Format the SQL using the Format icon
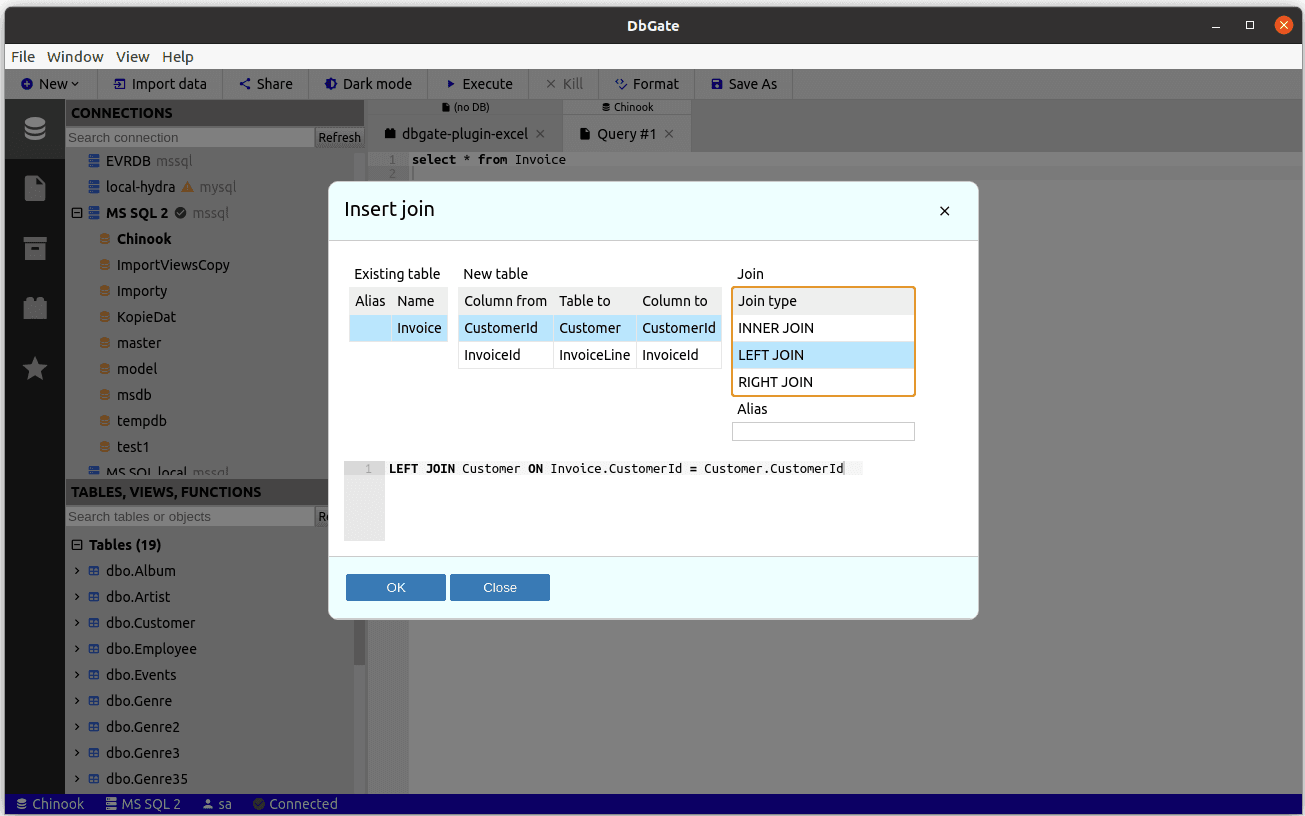 point(645,84)
